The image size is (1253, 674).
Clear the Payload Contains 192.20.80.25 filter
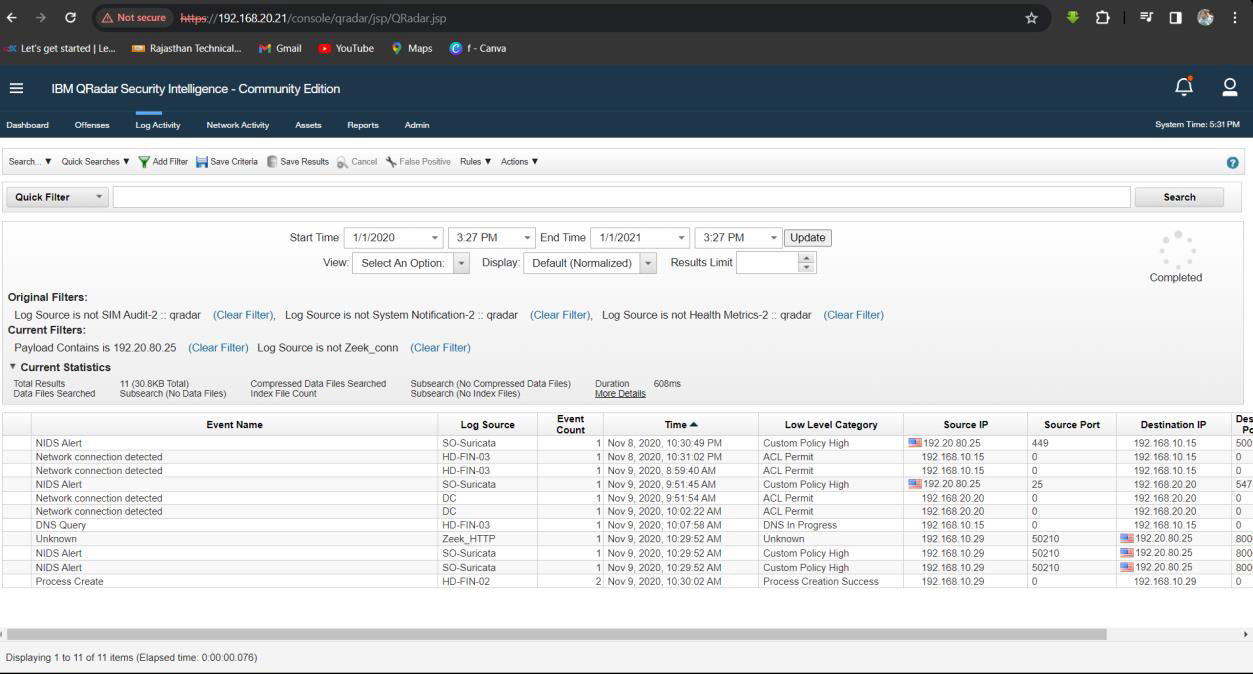click(218, 348)
